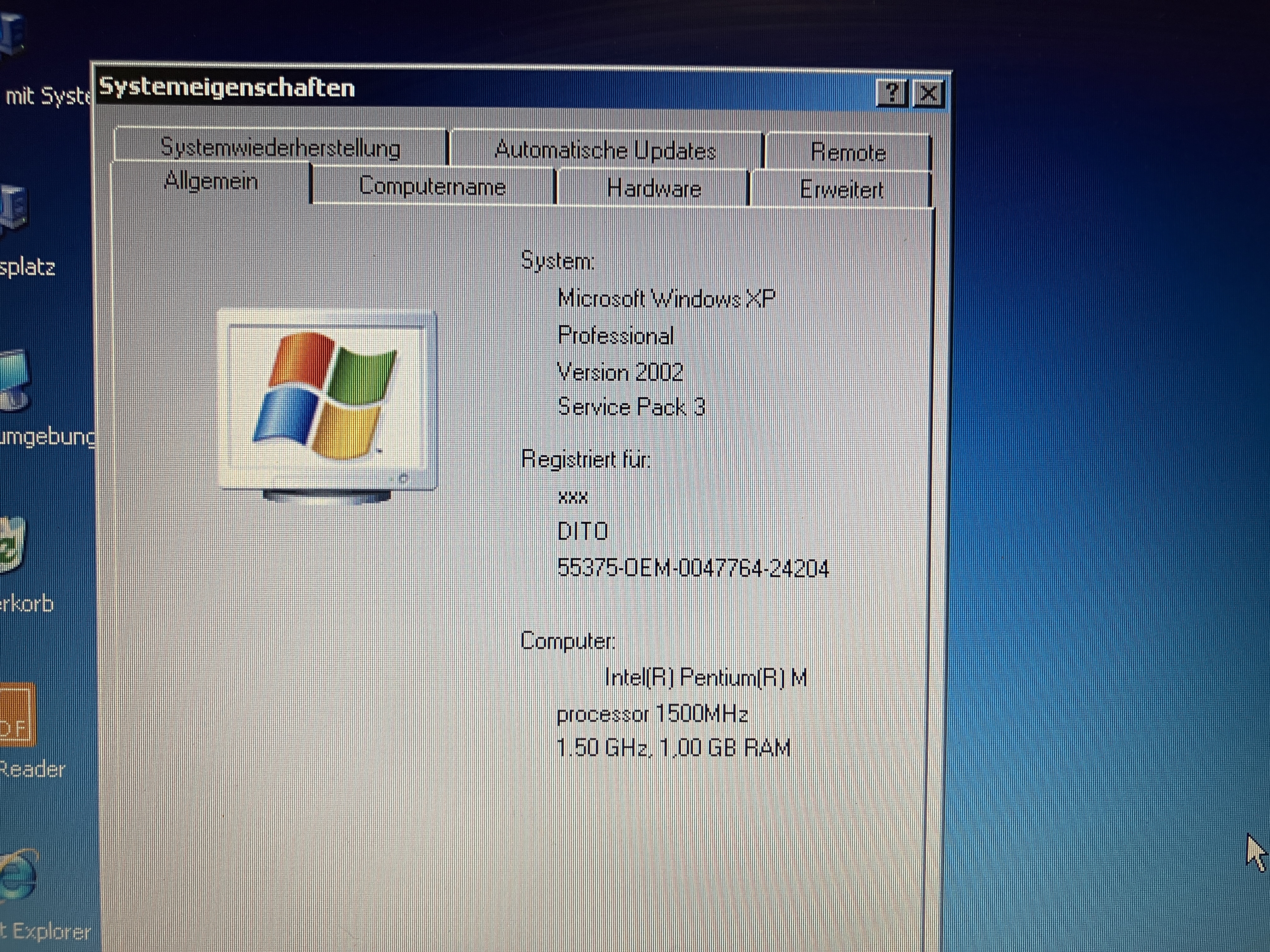Switch to the Systemwiederherstellung tab

(x=280, y=148)
